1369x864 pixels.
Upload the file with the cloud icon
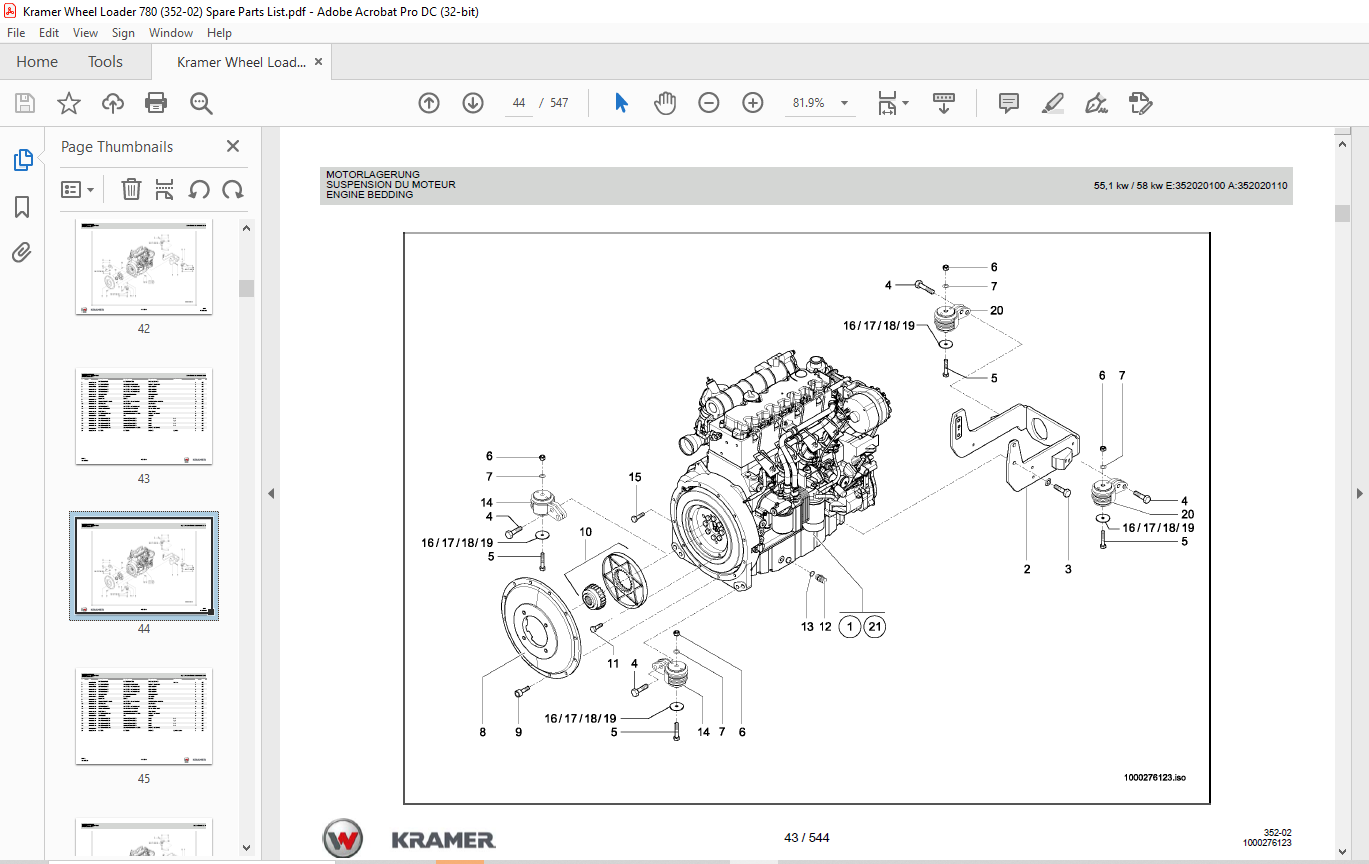pos(113,103)
